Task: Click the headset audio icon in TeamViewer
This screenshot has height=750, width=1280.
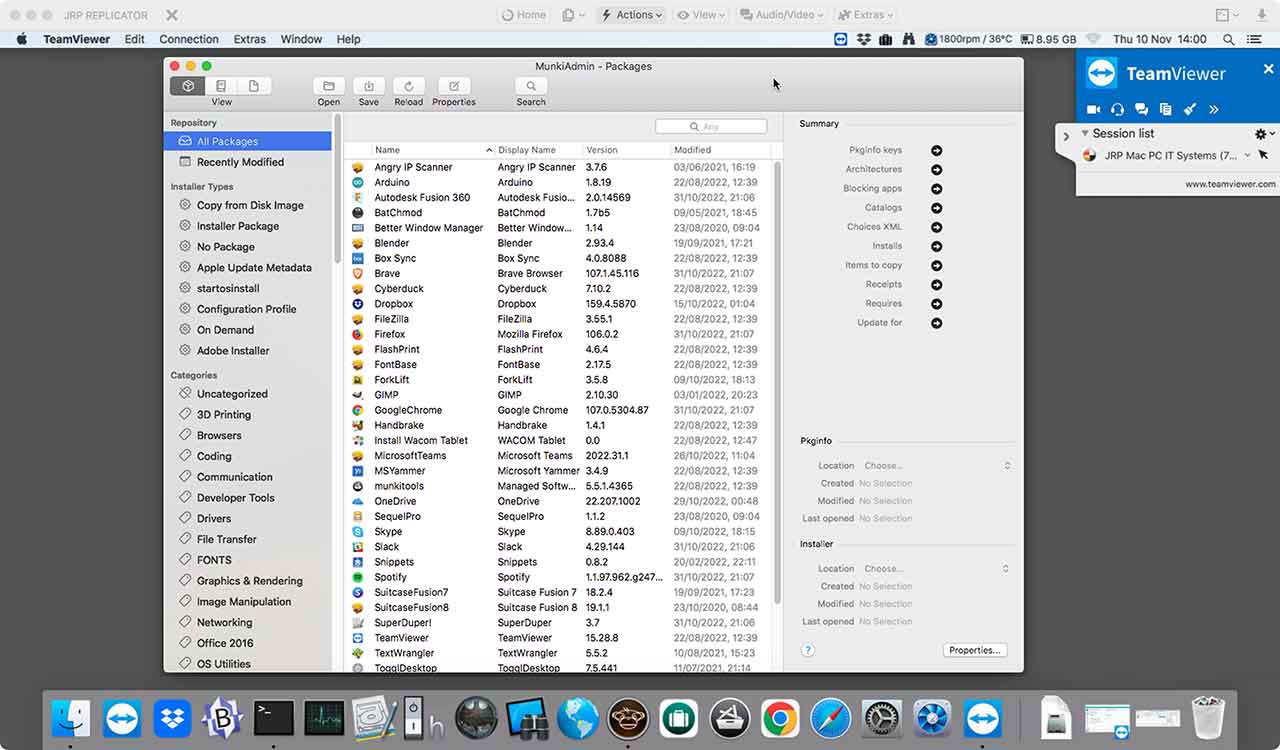Action: click(x=1117, y=109)
